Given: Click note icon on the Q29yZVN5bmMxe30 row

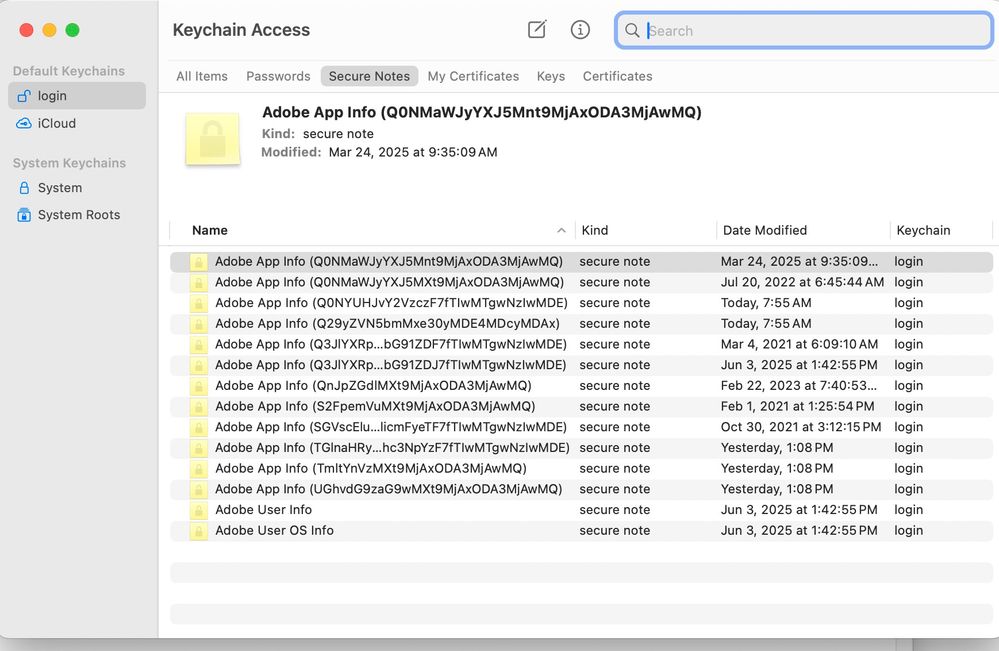Looking at the screenshot, I should (x=199, y=324).
